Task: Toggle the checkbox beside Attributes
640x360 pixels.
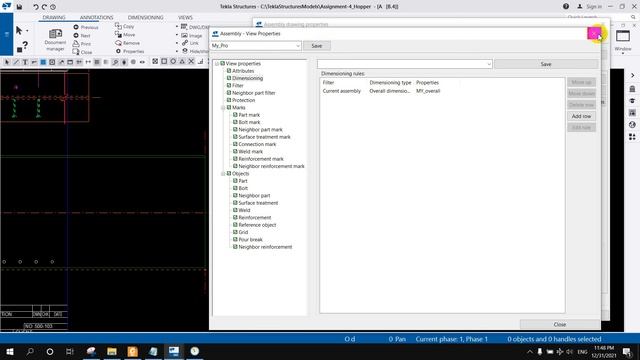Action: 229,71
